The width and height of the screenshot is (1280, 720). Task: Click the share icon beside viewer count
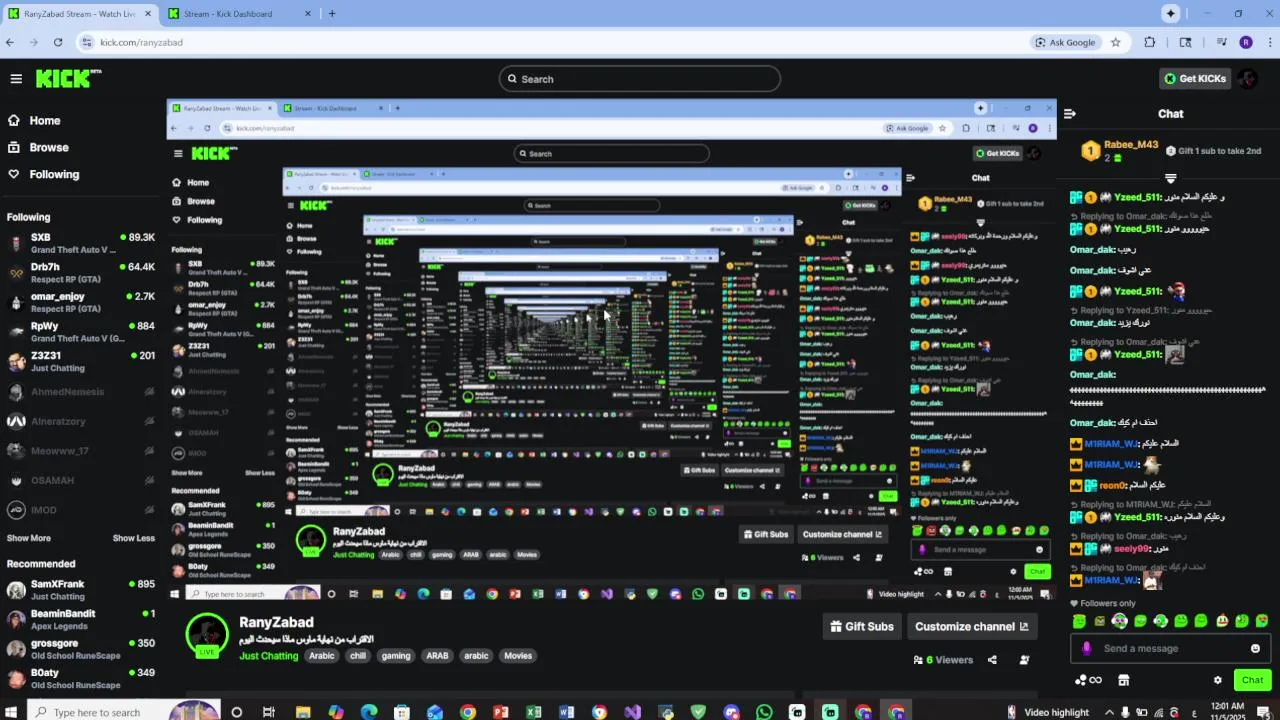pos(992,660)
